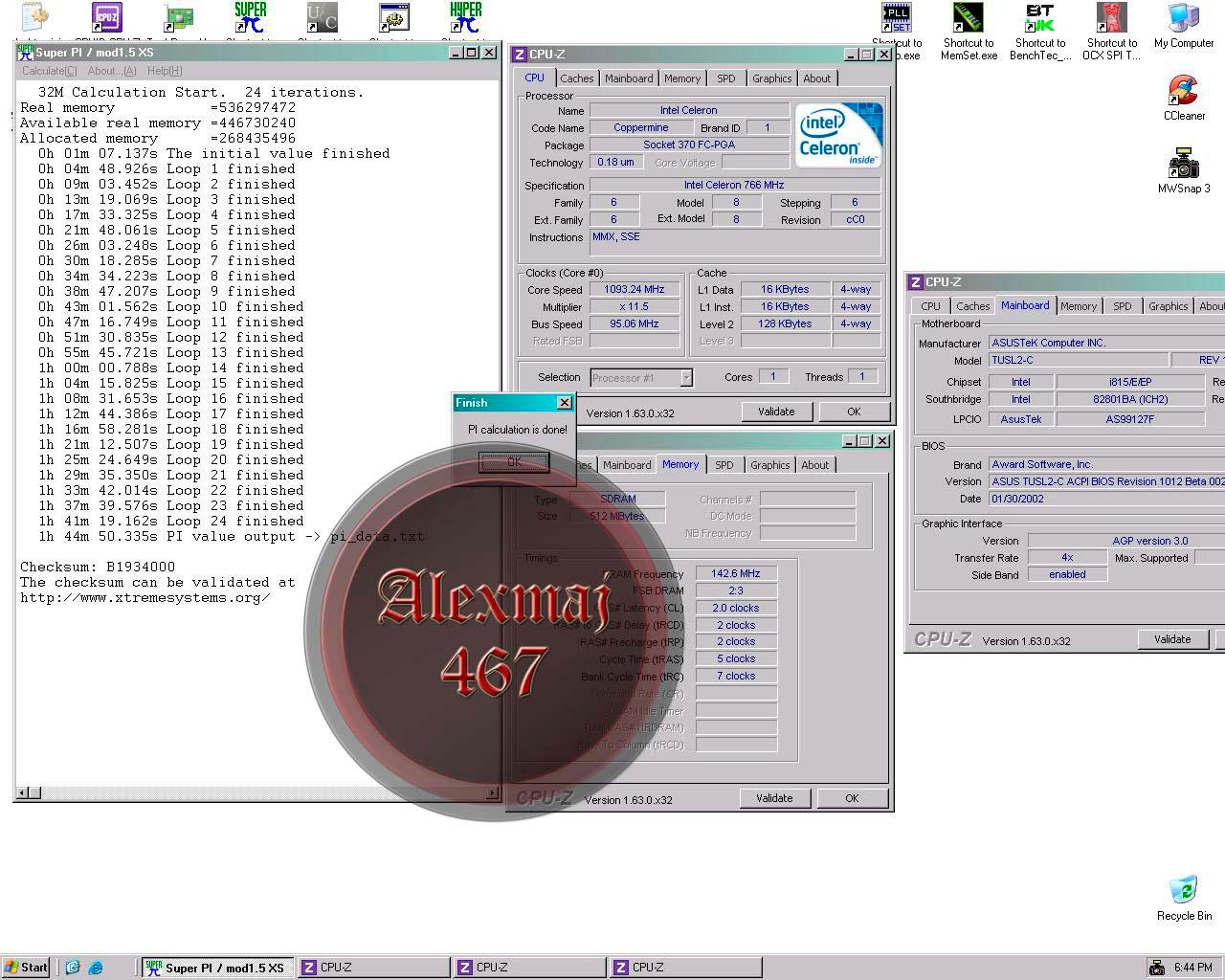Viewport: 1225px width, 980px height.
Task: Open the Help menu in Super PI
Action: (165, 71)
